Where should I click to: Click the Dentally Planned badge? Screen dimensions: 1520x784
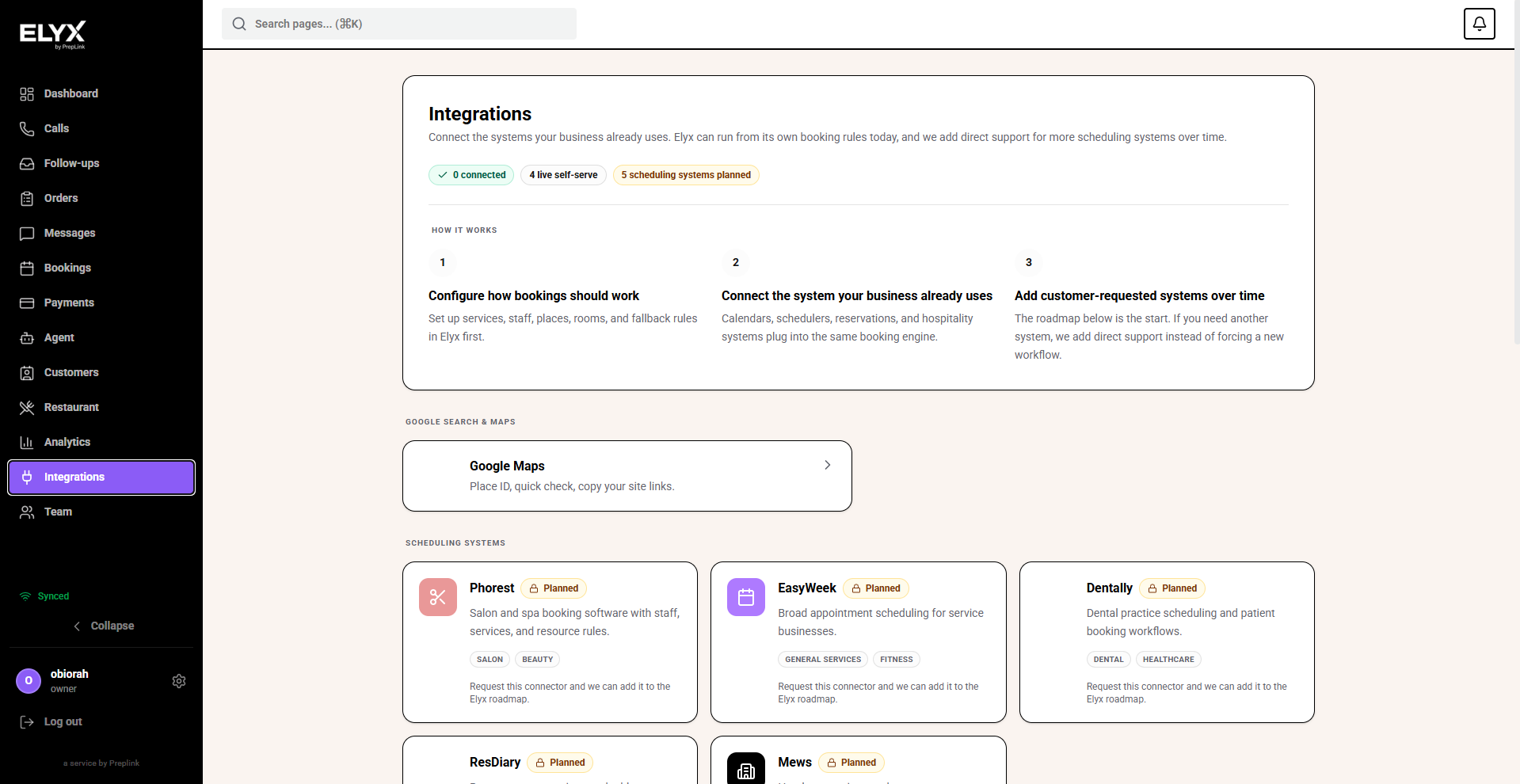(x=1172, y=588)
